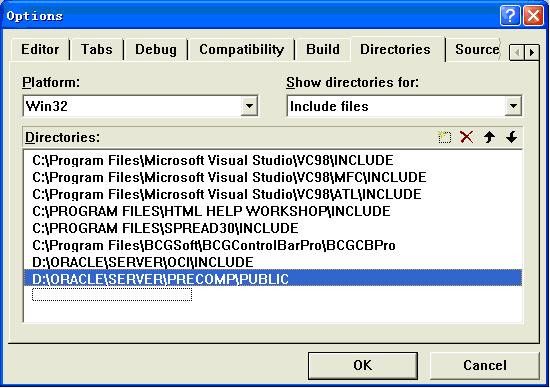Image resolution: width=550 pixels, height=388 pixels.
Task: Show tabs further left with arrow
Action: tap(517, 53)
